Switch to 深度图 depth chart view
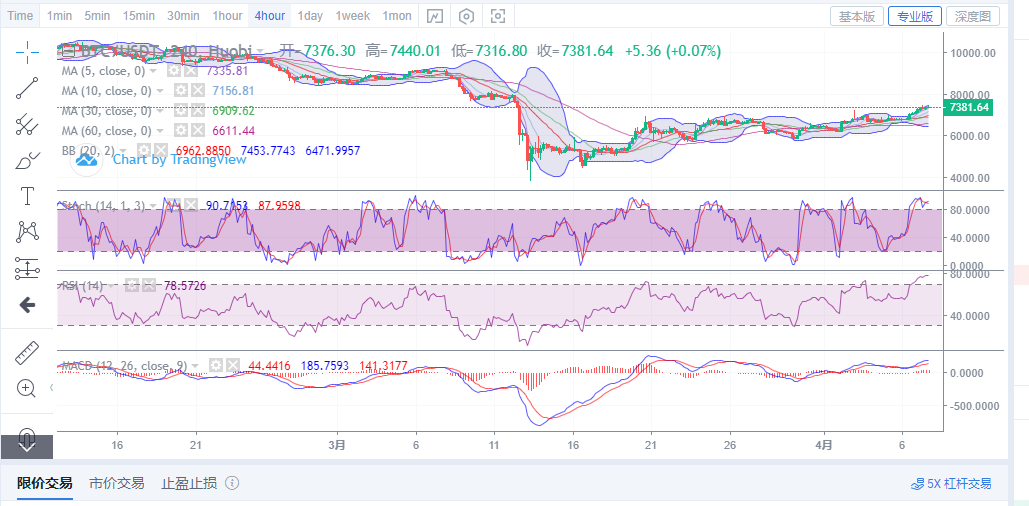This screenshot has height=506, width=1029. [x=972, y=16]
